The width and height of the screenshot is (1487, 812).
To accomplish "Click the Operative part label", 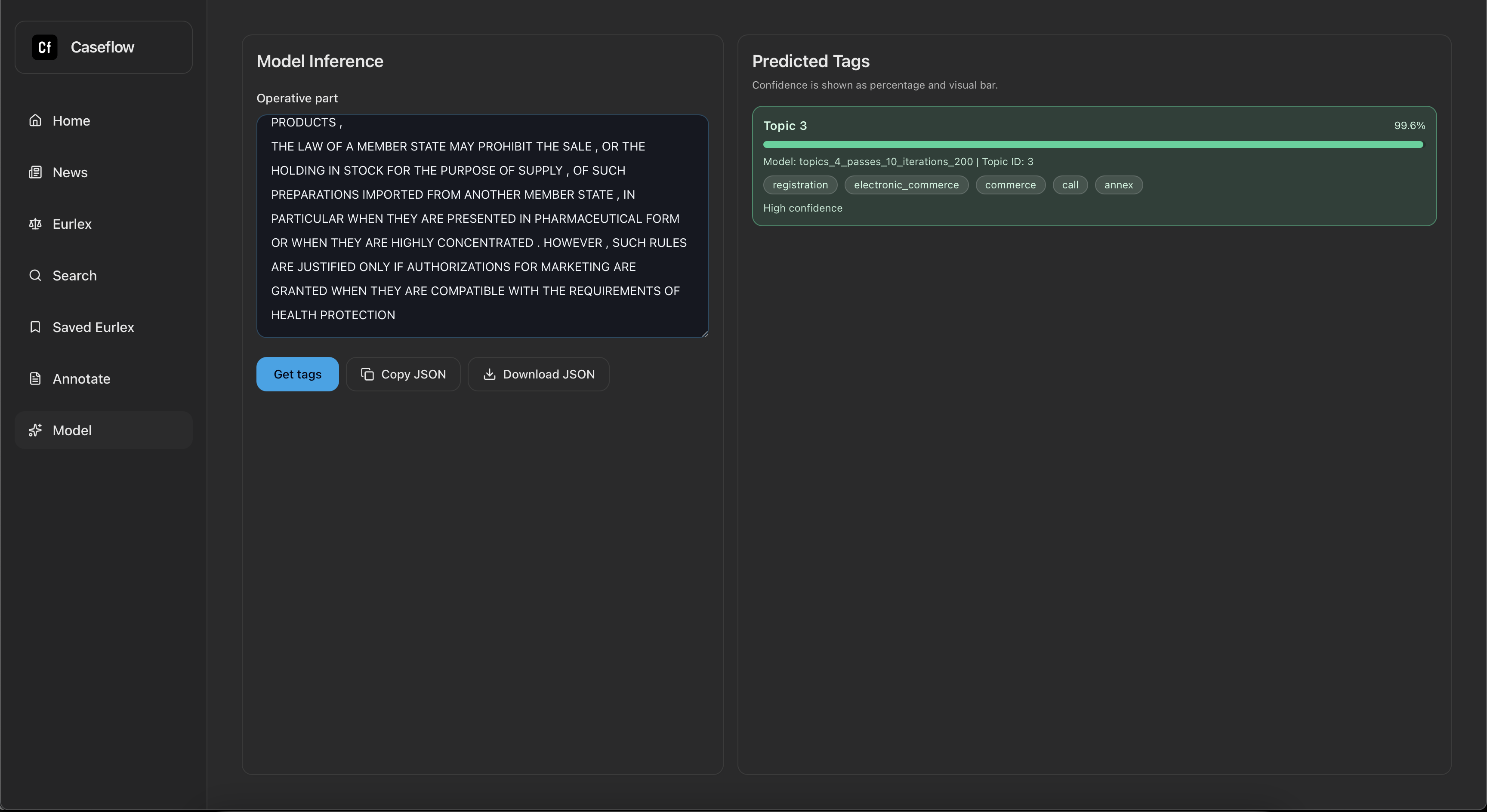I will (x=297, y=98).
